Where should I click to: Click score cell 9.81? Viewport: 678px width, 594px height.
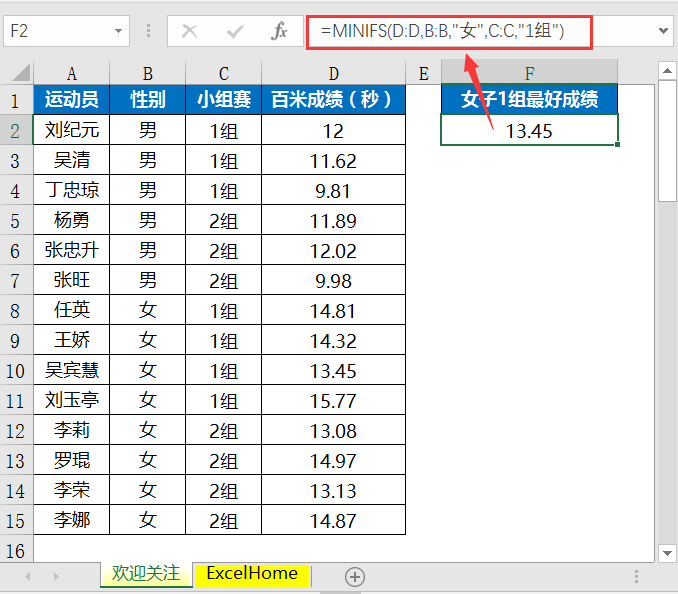pyautogui.click(x=333, y=190)
